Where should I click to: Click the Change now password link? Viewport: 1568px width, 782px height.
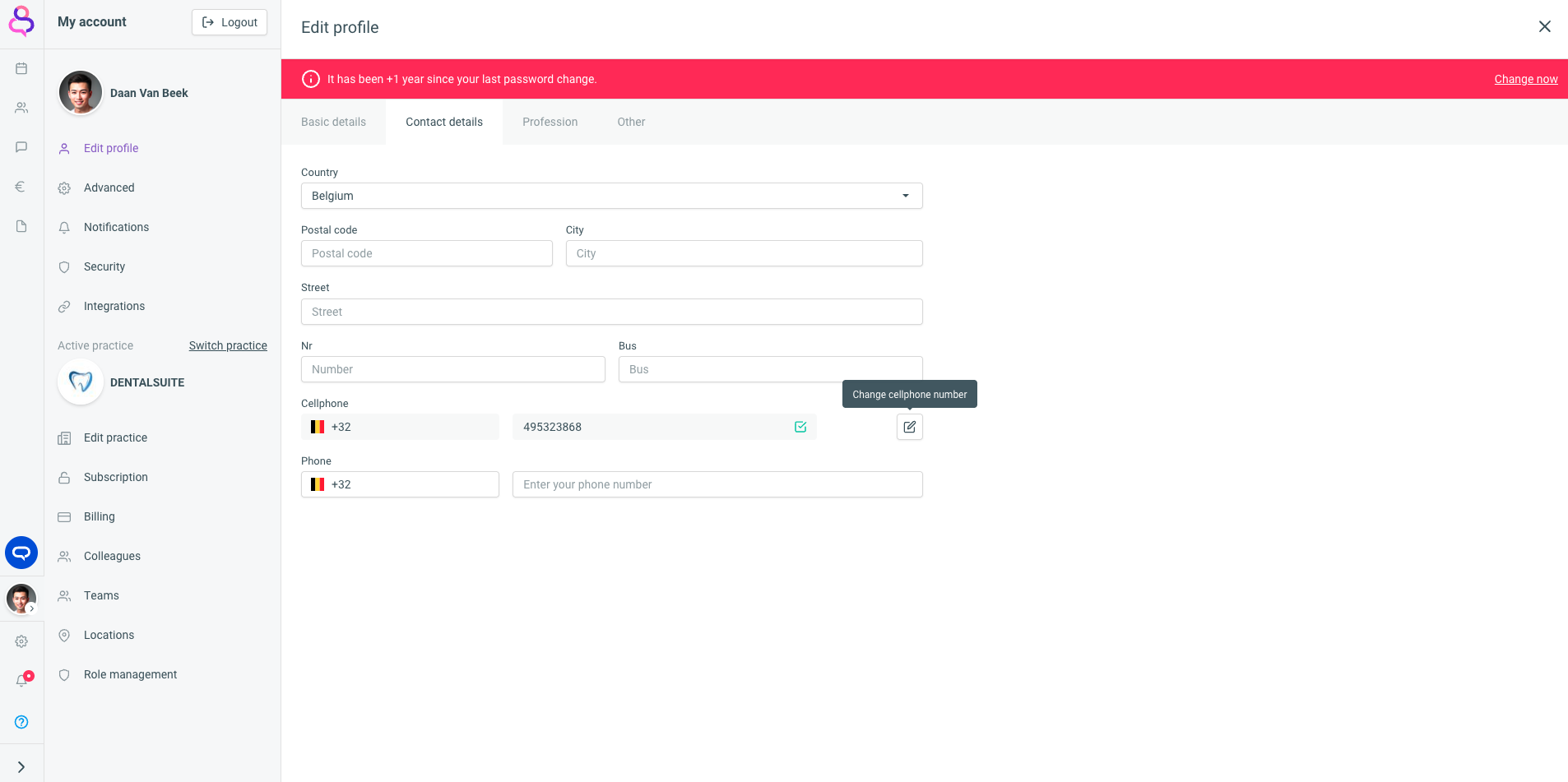1525,79
